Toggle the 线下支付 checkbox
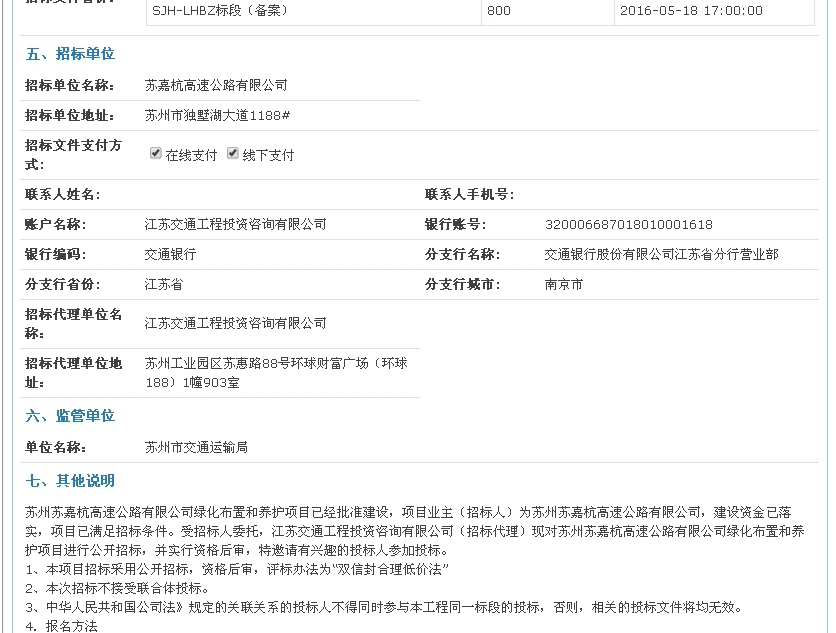836x633 pixels. point(232,154)
